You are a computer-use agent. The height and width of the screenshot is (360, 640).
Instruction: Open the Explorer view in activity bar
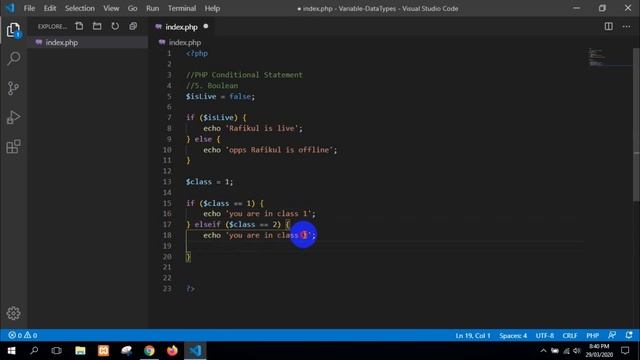click(x=13, y=30)
